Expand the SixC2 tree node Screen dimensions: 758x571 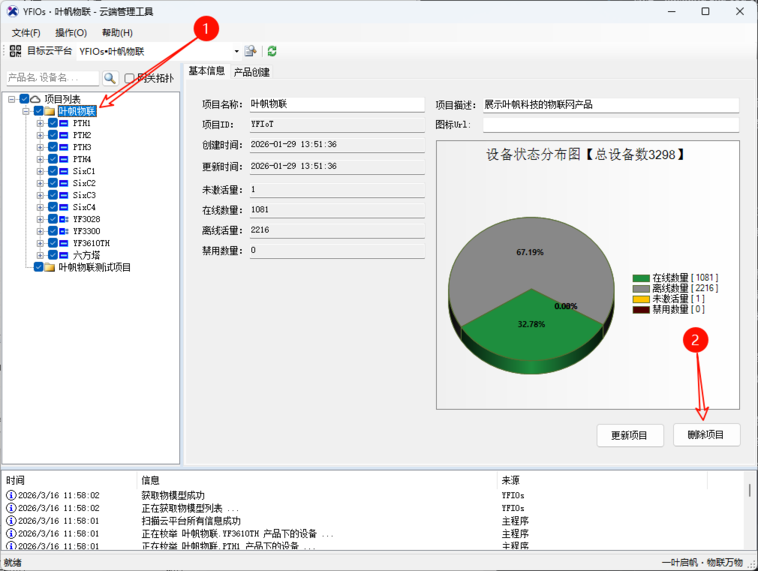[x=40, y=183]
